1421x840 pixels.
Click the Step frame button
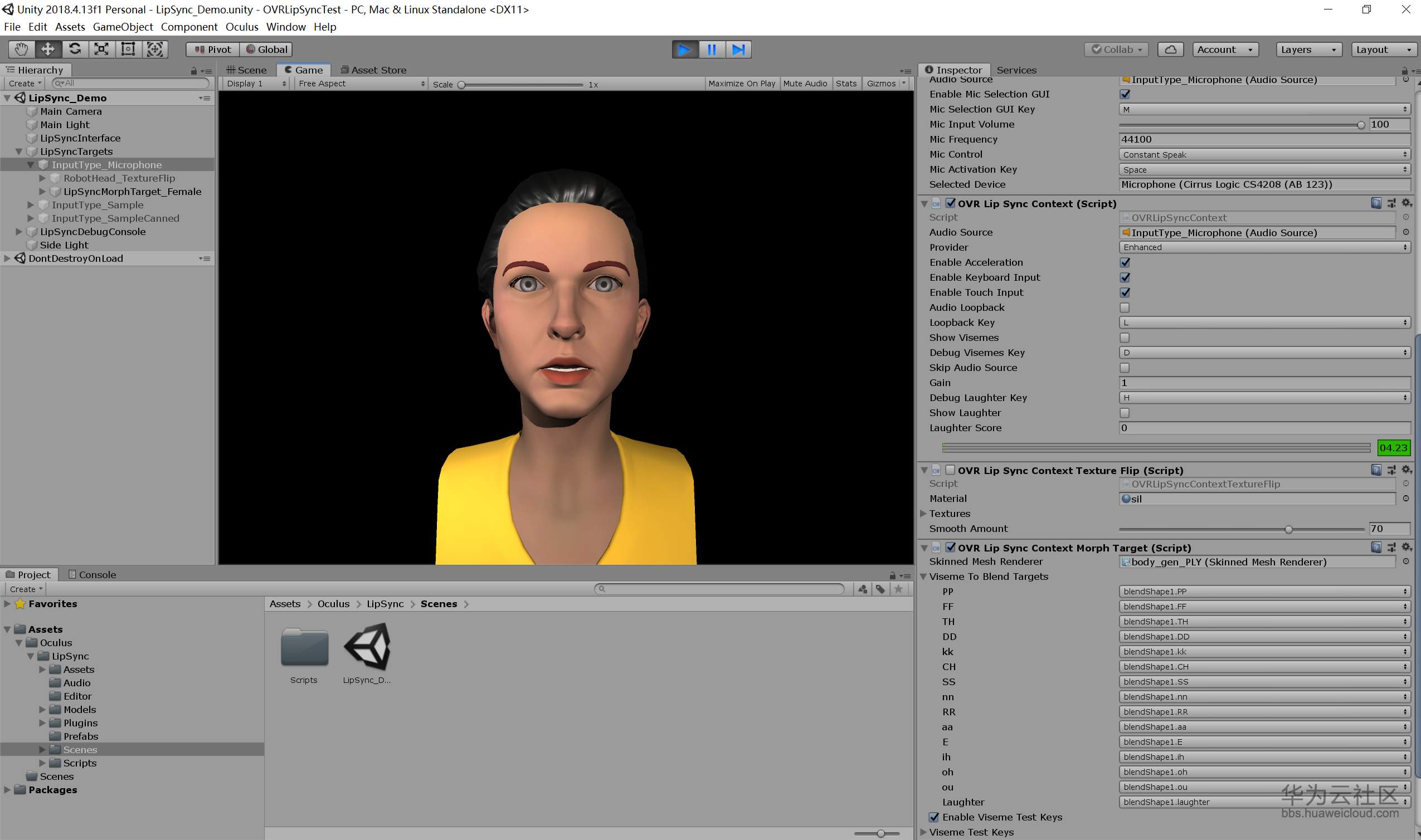click(x=738, y=49)
